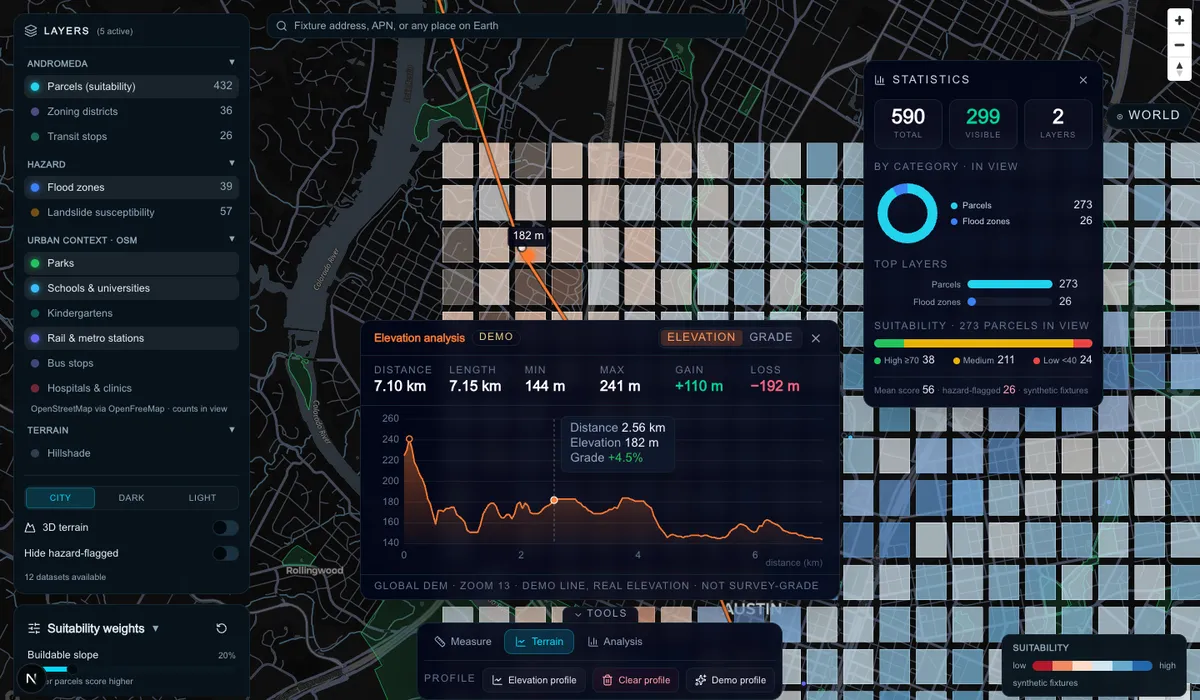The height and width of the screenshot is (700, 1200).
Task: Click the Layers stack icon
Action: (32, 31)
